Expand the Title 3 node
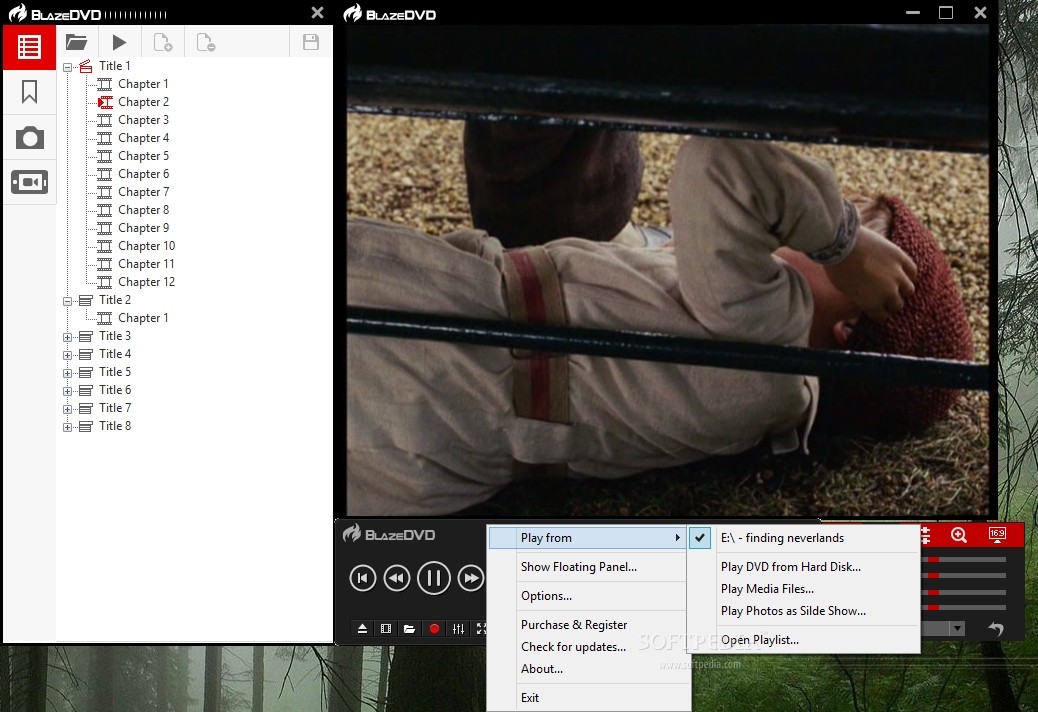 click(x=68, y=337)
